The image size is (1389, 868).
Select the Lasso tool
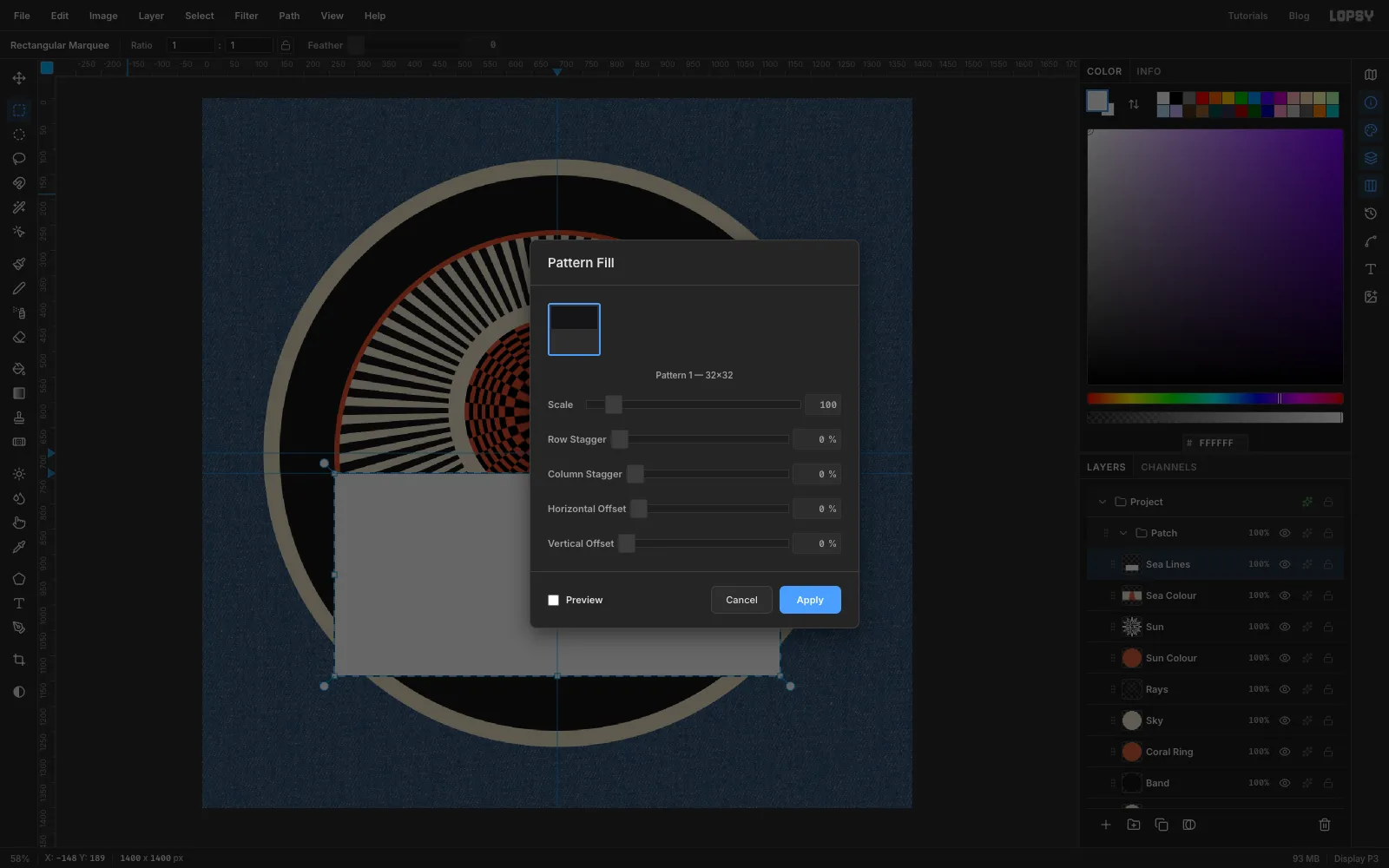point(19,159)
